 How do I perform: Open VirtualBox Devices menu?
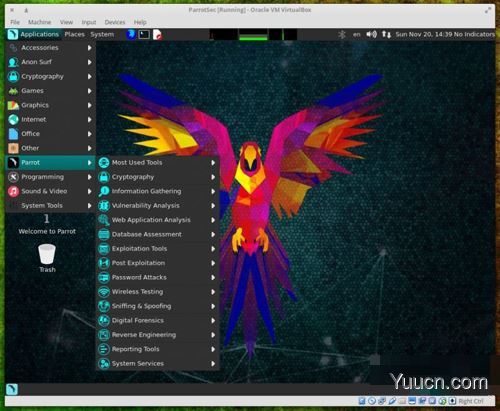coord(115,22)
